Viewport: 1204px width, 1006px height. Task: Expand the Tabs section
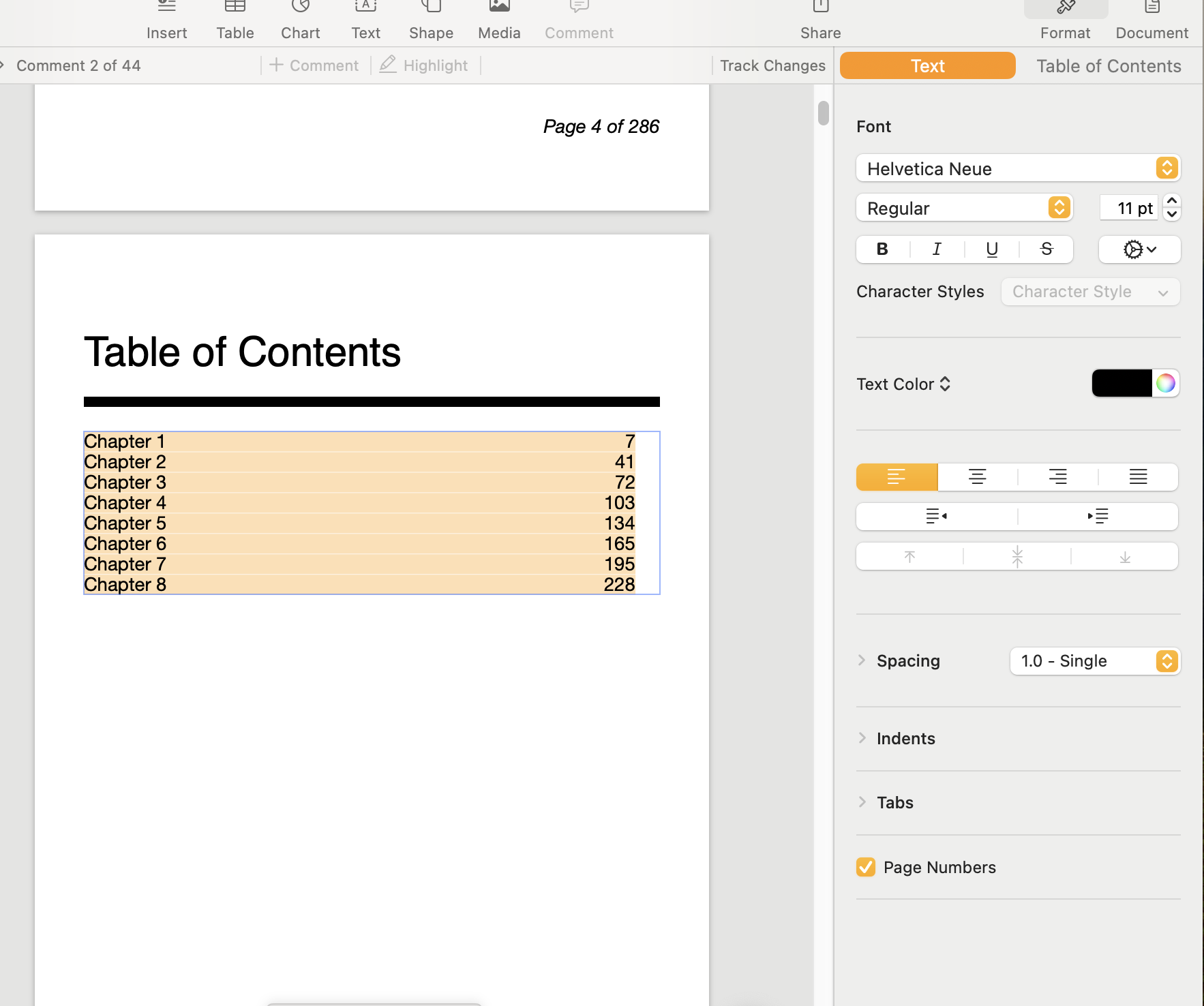click(x=862, y=802)
